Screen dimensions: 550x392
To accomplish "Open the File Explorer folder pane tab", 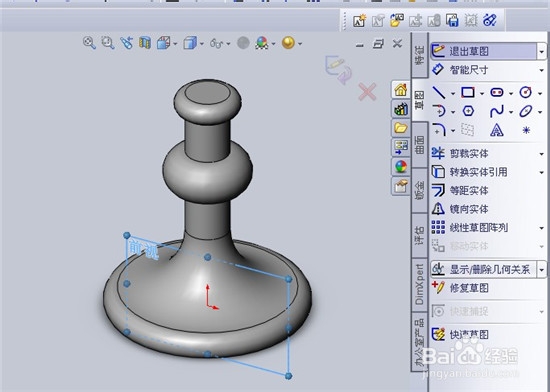I will point(401,128).
